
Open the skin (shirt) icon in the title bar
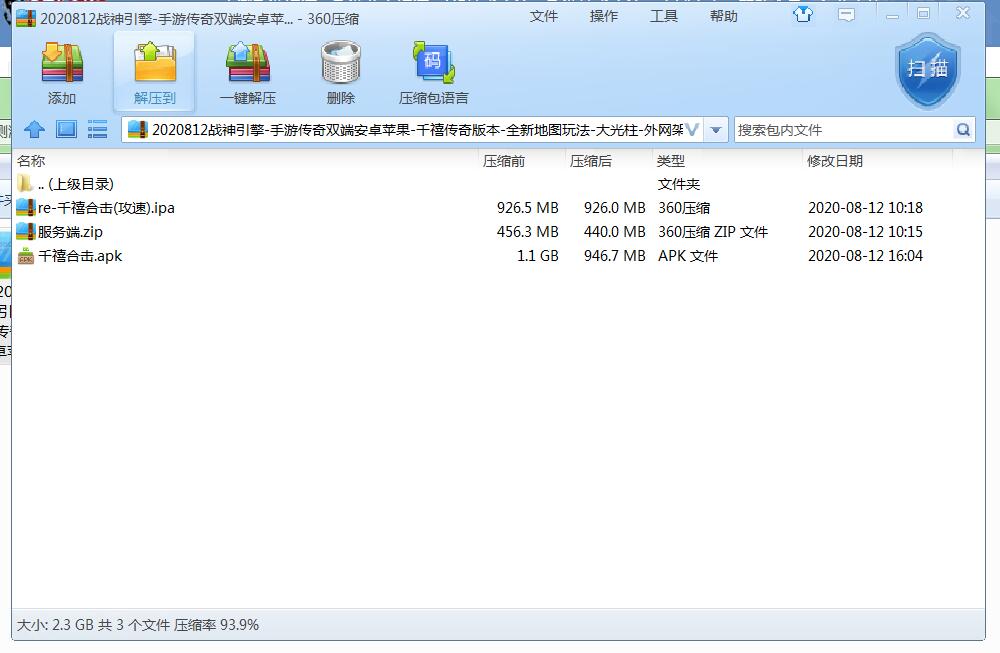(803, 15)
